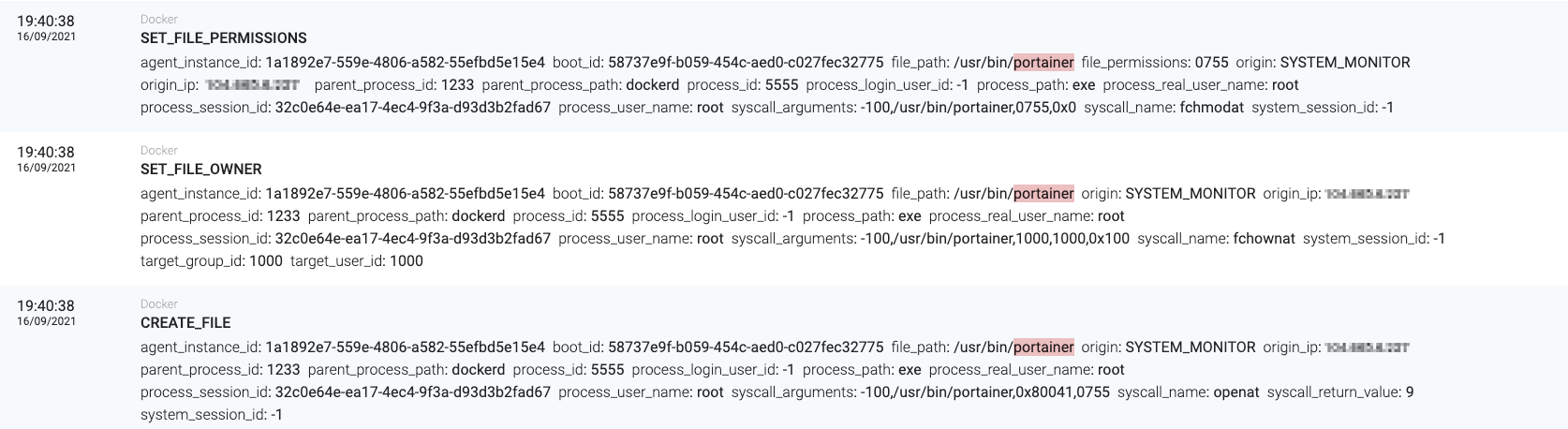Open the CREATE_FILE event title
Image resolution: width=1568 pixels, height=429 pixels.
(185, 323)
